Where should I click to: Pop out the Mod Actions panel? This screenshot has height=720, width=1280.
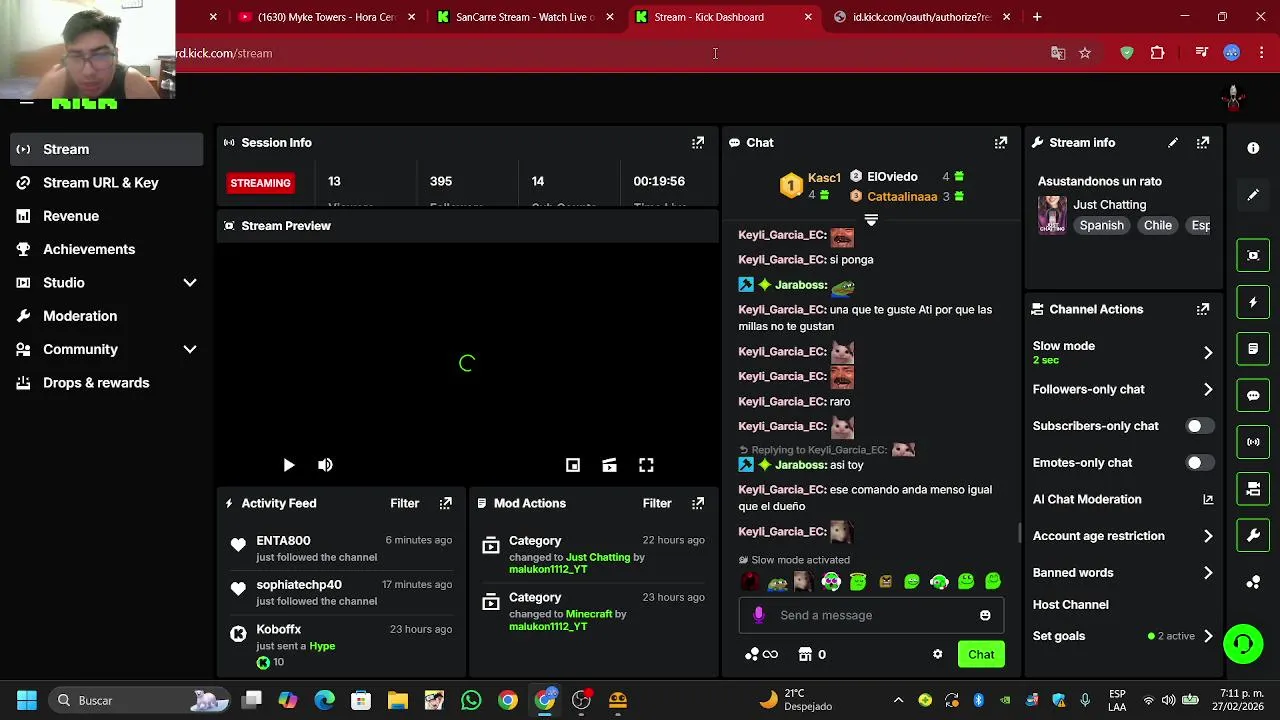(698, 503)
